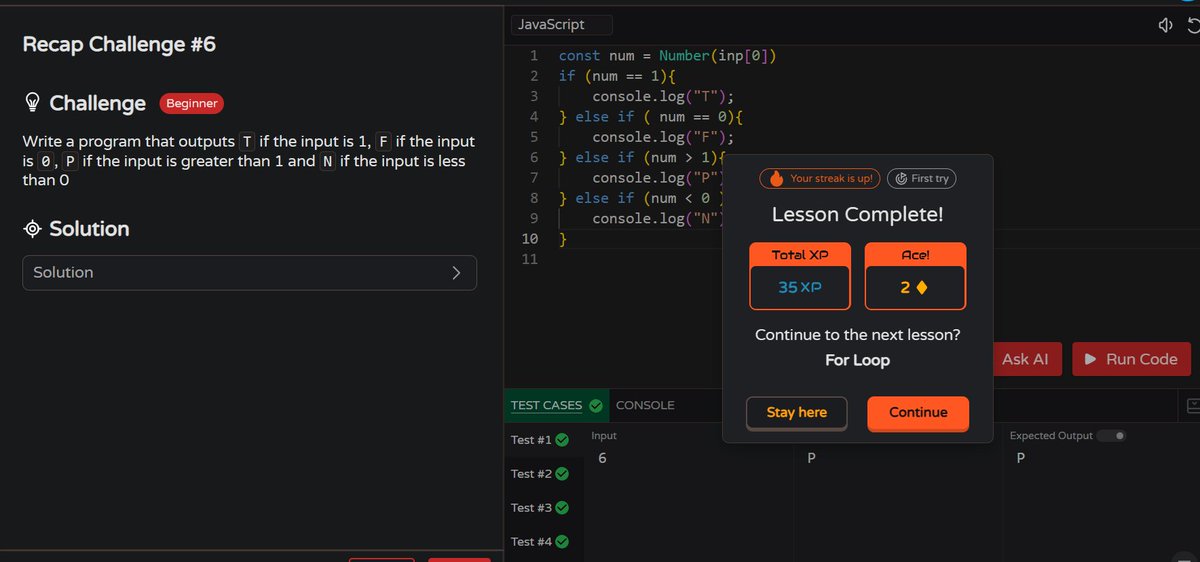
Task: Click the Total XP card
Action: (801, 276)
